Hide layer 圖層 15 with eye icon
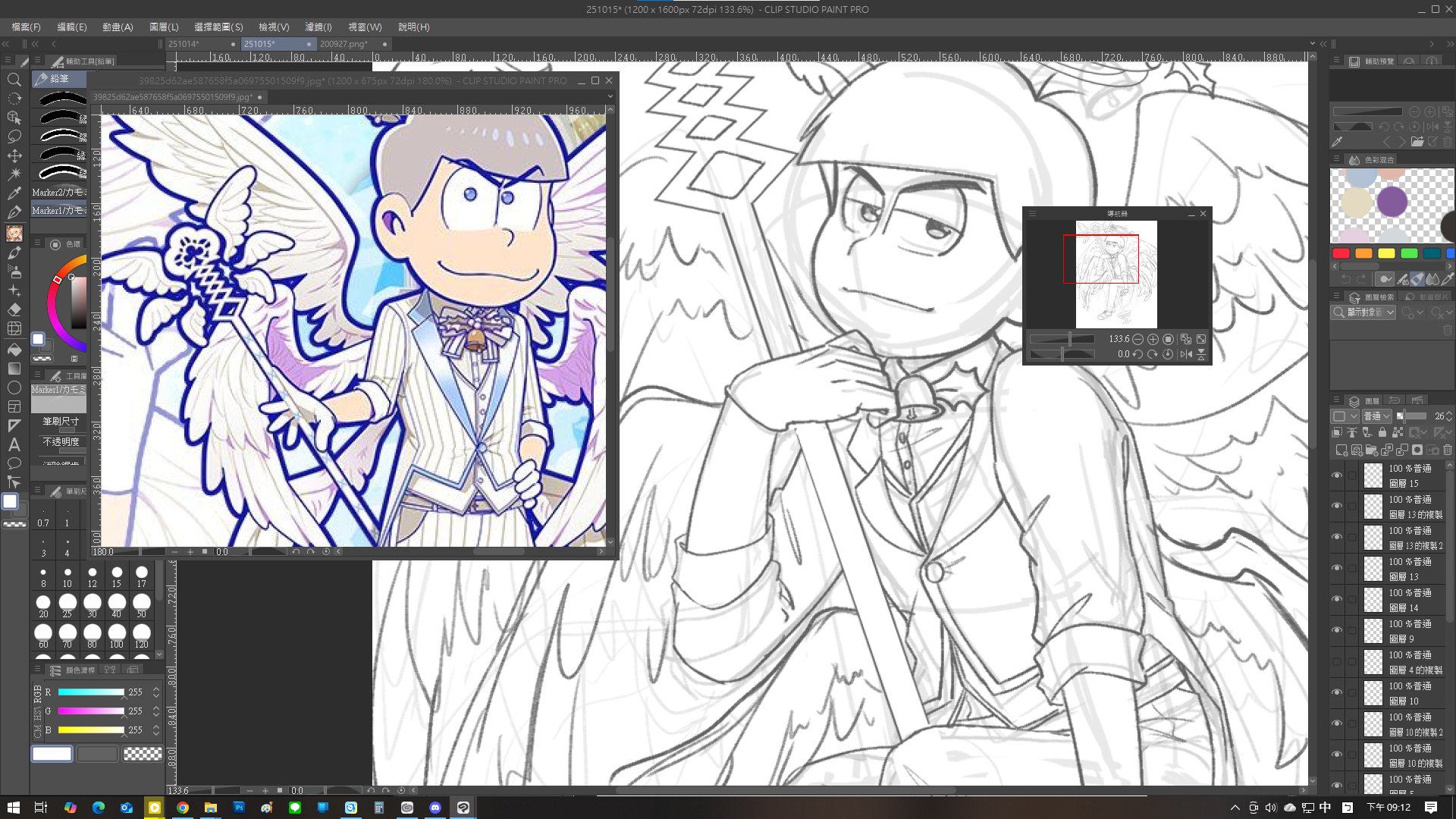Image resolution: width=1456 pixels, height=819 pixels. pos(1337,475)
